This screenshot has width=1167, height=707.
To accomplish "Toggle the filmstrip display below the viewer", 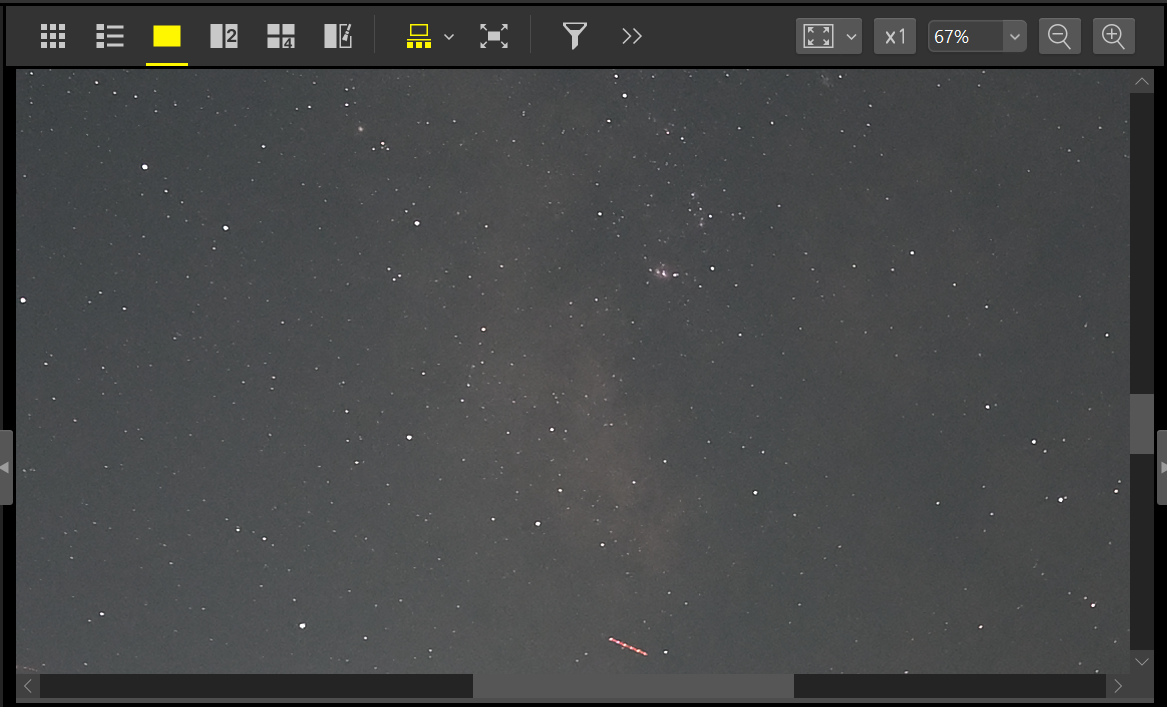I will click(419, 37).
